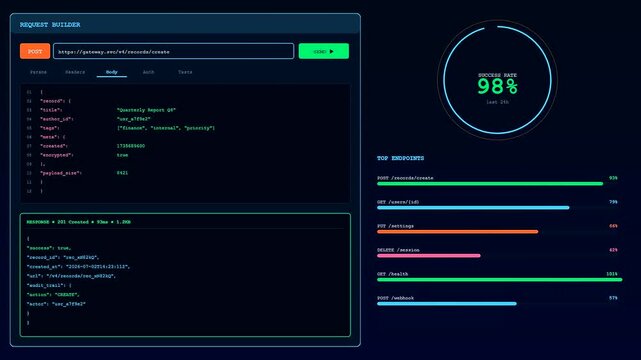The width and height of the screenshot is (641, 360).
Task: Select the DELETE /session endpoint label
Action: pyautogui.click(x=398, y=250)
